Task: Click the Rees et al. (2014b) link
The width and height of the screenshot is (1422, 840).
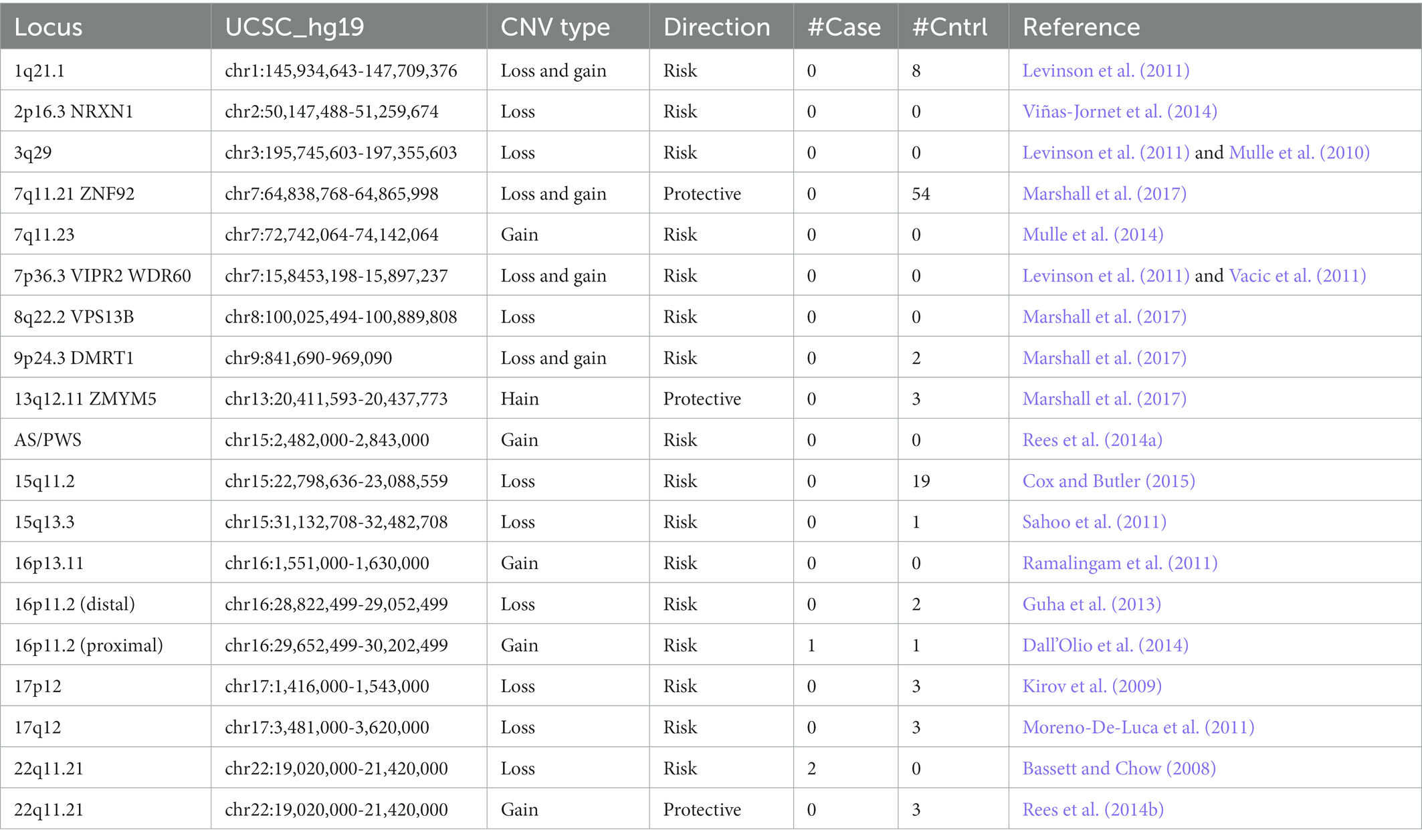Action: [x=1092, y=809]
